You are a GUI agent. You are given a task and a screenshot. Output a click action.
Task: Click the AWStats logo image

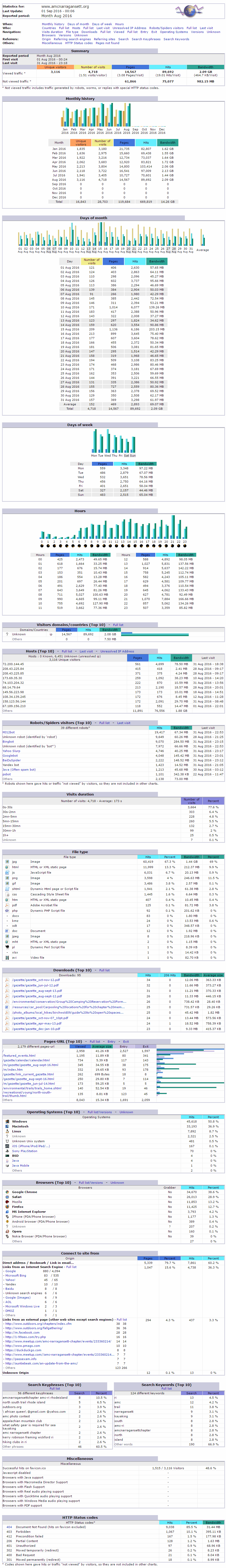click(x=191, y=11)
